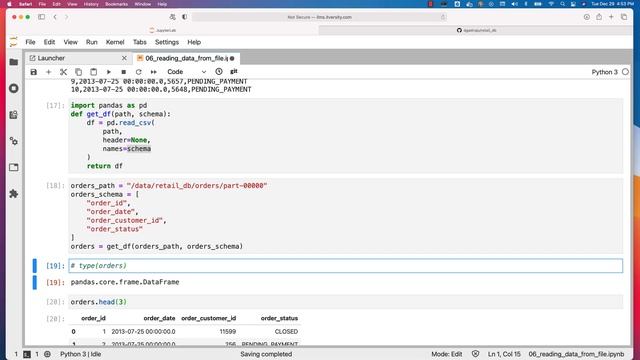640x360 pixels.
Task: Click the terminal count icon in status bar
Action: point(27,354)
